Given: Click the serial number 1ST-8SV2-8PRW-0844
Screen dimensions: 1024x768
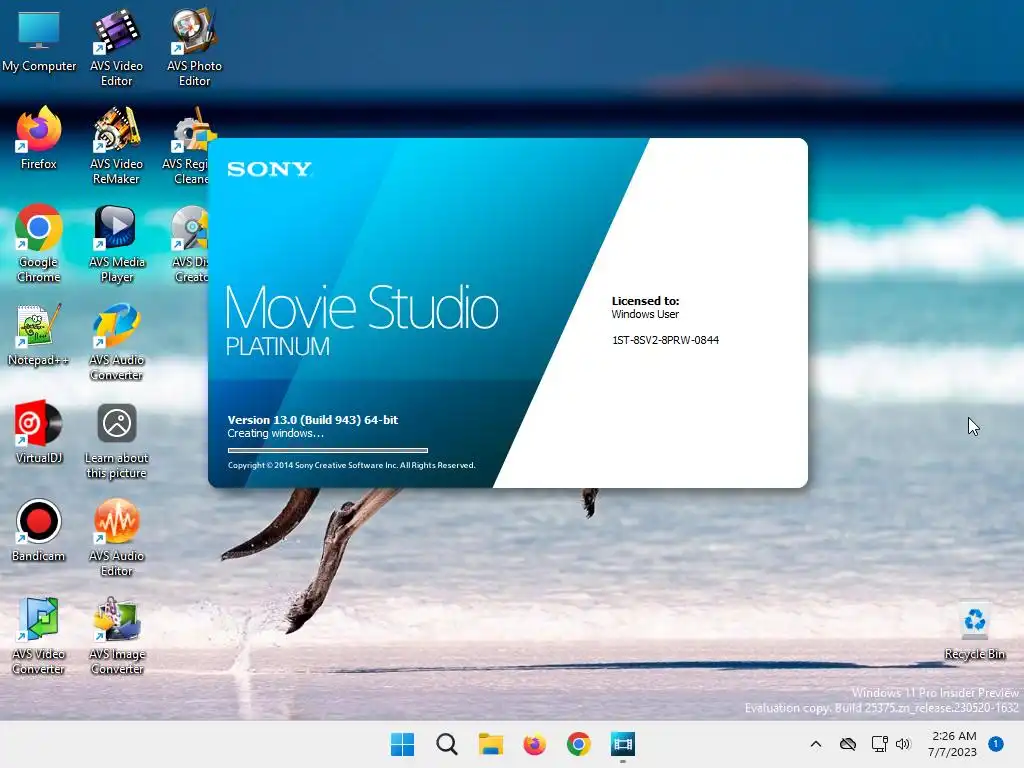Looking at the screenshot, I should pyautogui.click(x=665, y=340).
